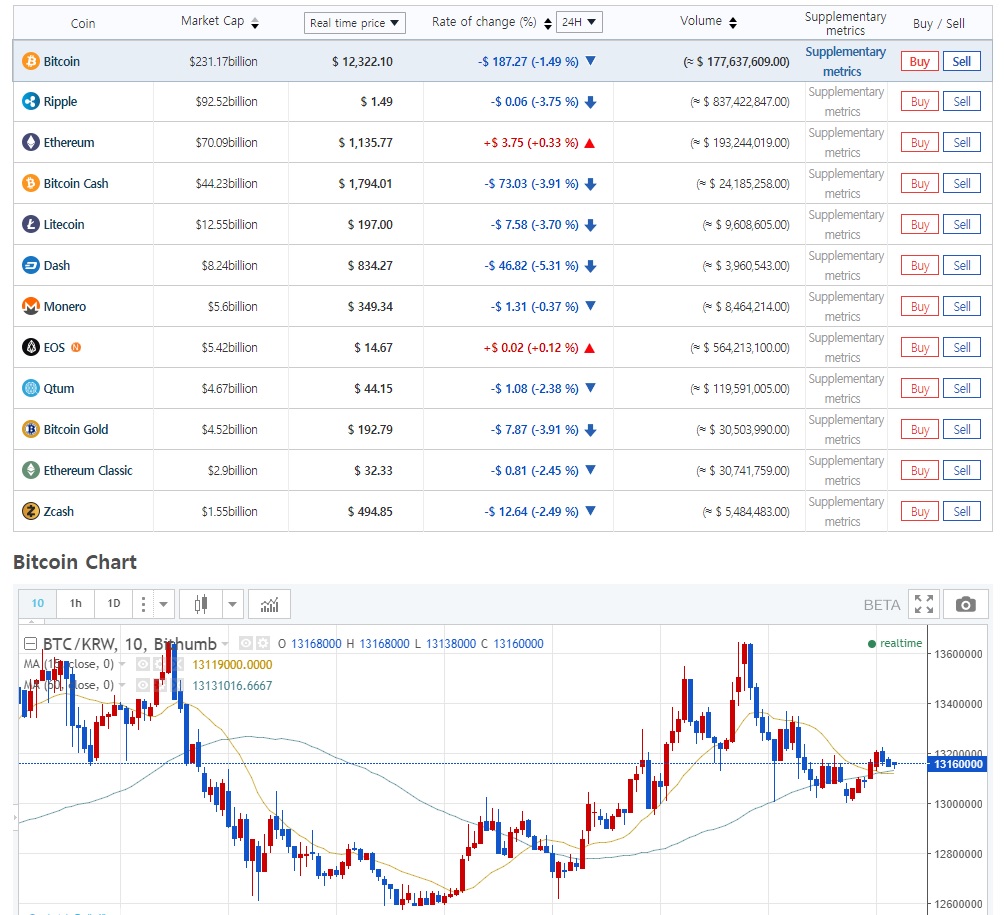1005x915 pixels.
Task: Click the Bitcoin Cash coin icon
Action: click(30, 183)
